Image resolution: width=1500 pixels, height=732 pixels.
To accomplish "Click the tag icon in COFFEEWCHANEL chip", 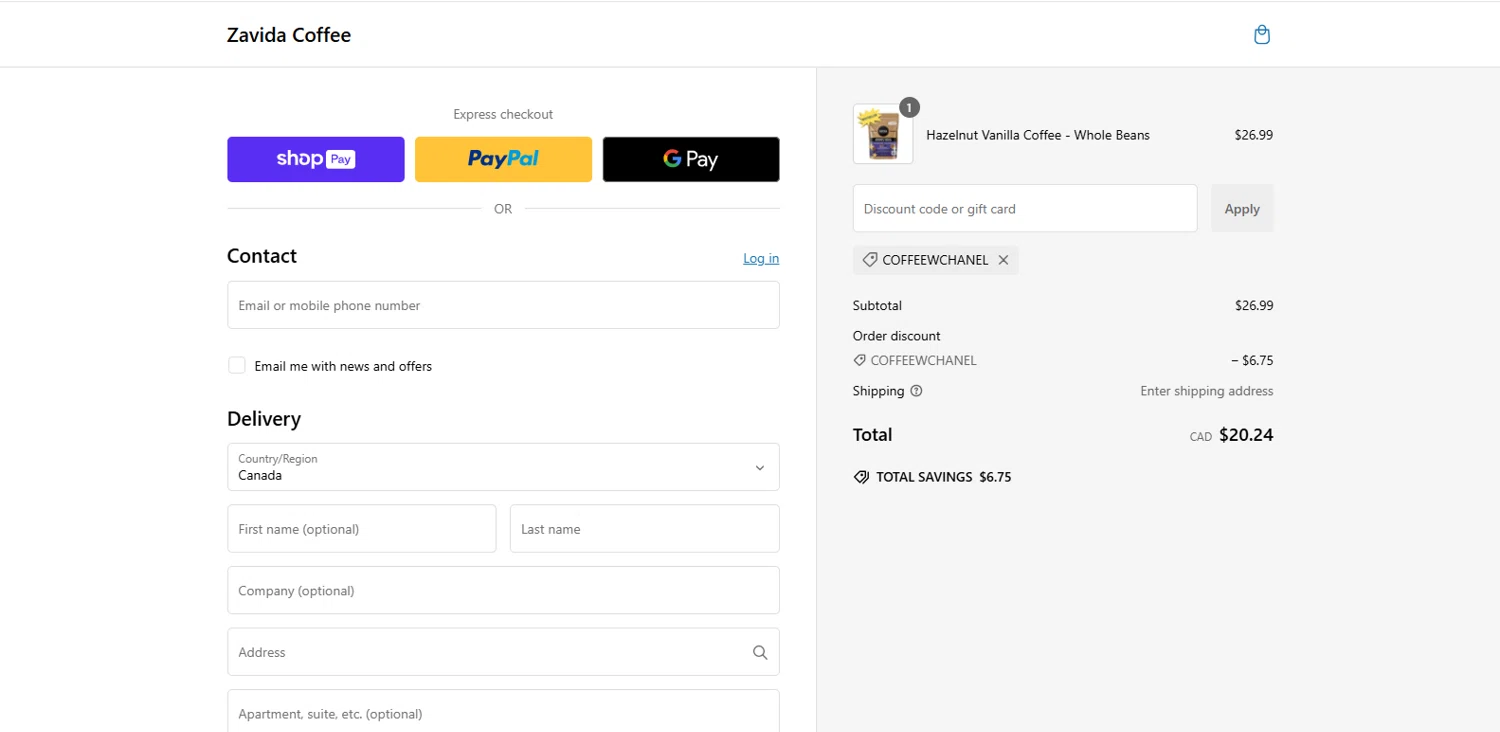I will [x=869, y=260].
